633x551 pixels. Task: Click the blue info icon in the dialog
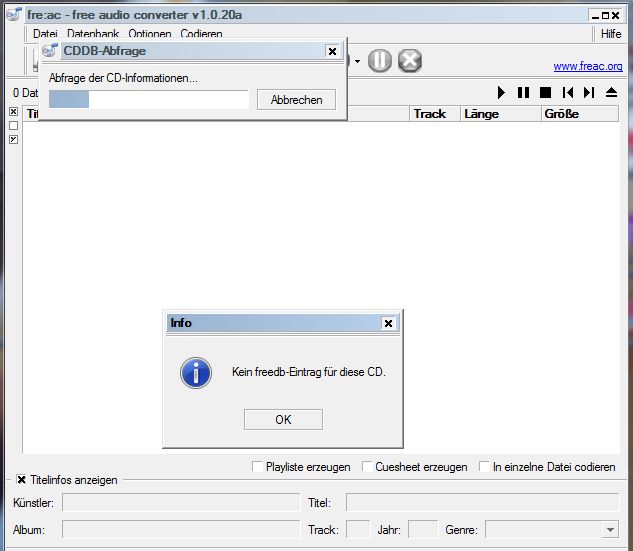(x=196, y=373)
